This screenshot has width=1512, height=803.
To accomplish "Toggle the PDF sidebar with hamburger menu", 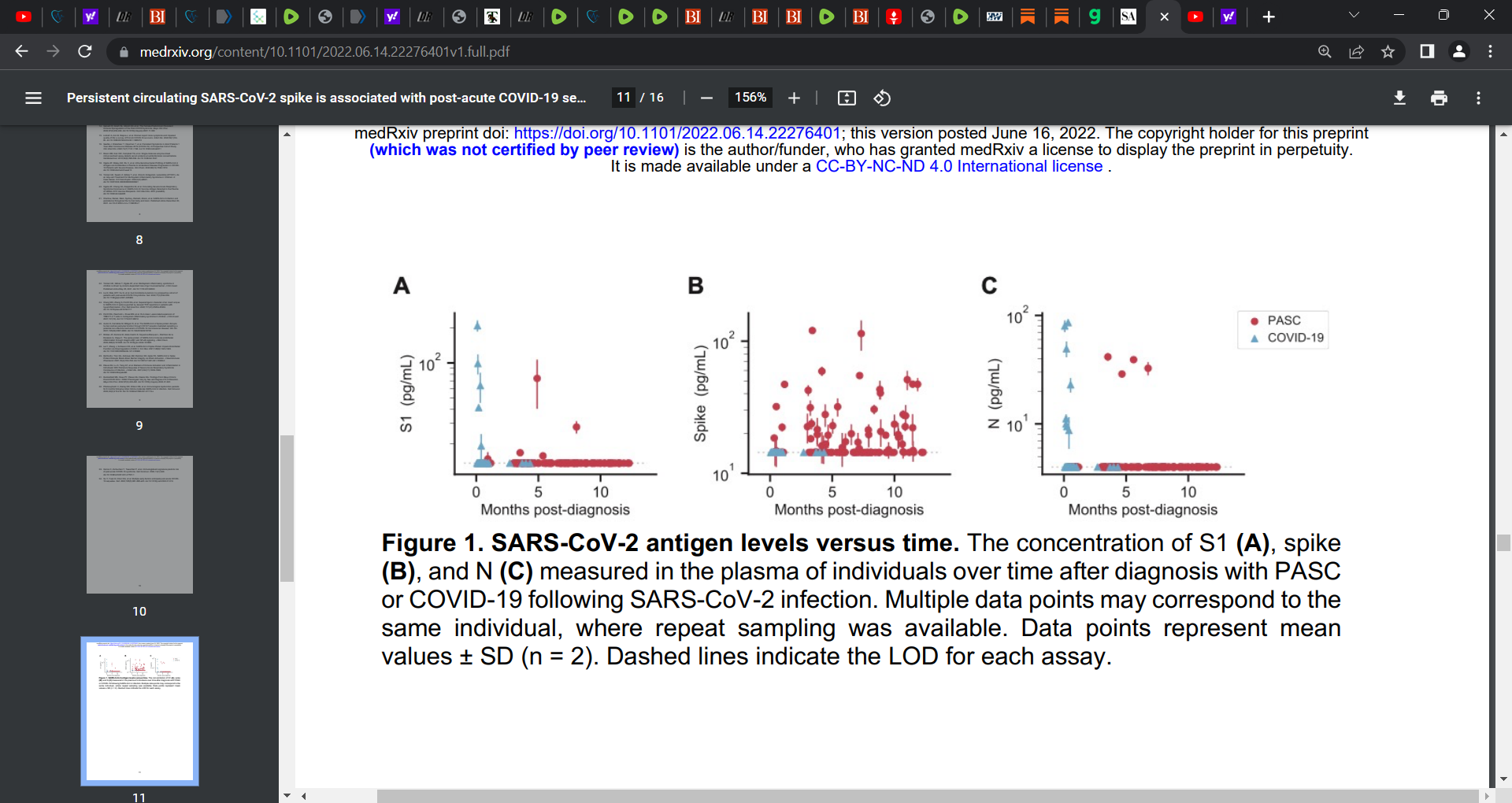I will [x=33, y=98].
